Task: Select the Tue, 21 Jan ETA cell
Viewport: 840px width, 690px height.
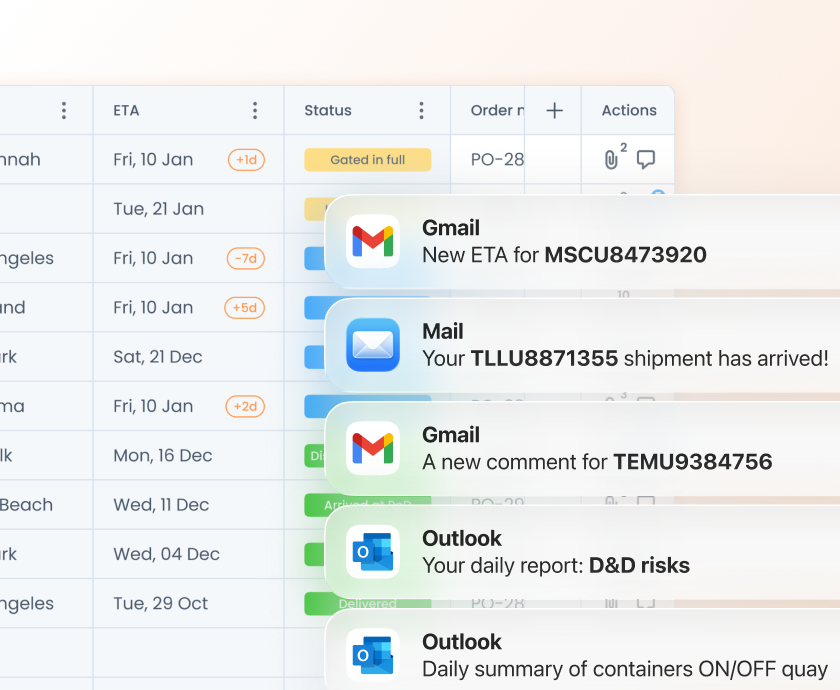Action: (188, 209)
